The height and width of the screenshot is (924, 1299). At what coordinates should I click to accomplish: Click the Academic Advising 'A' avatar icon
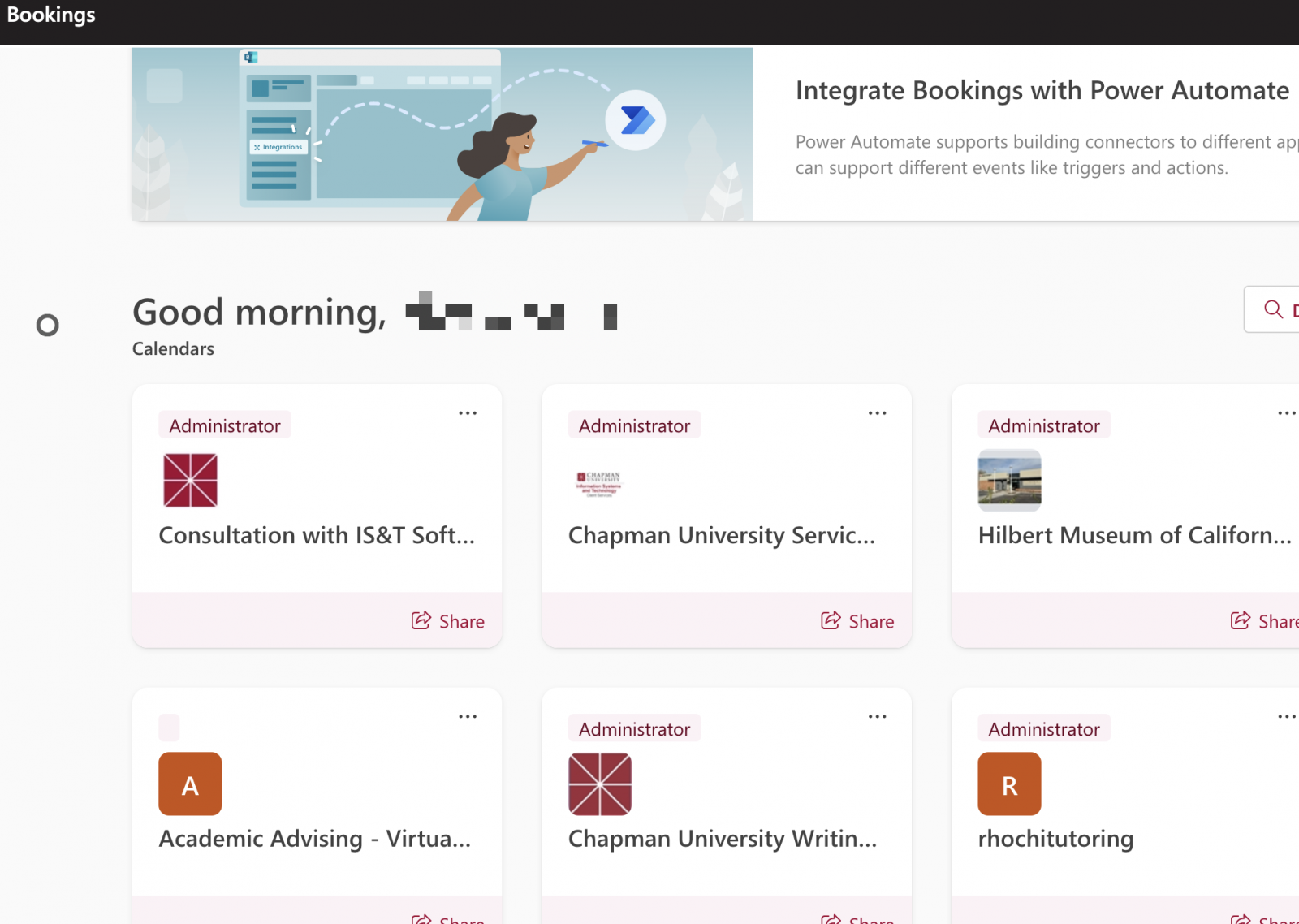190,784
